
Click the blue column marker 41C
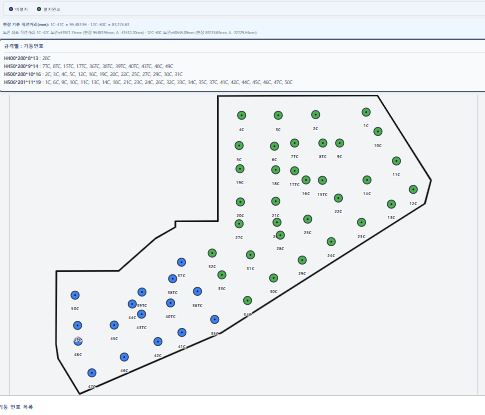pyautogui.click(x=182, y=333)
